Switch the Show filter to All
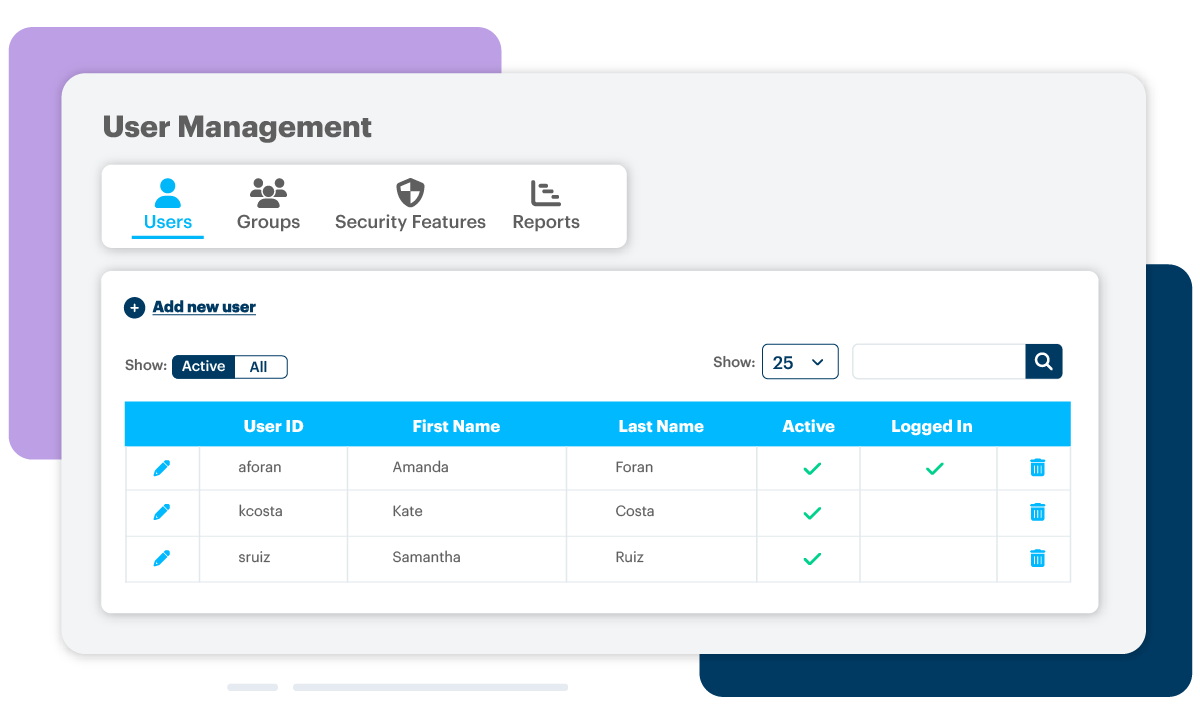 coord(260,367)
